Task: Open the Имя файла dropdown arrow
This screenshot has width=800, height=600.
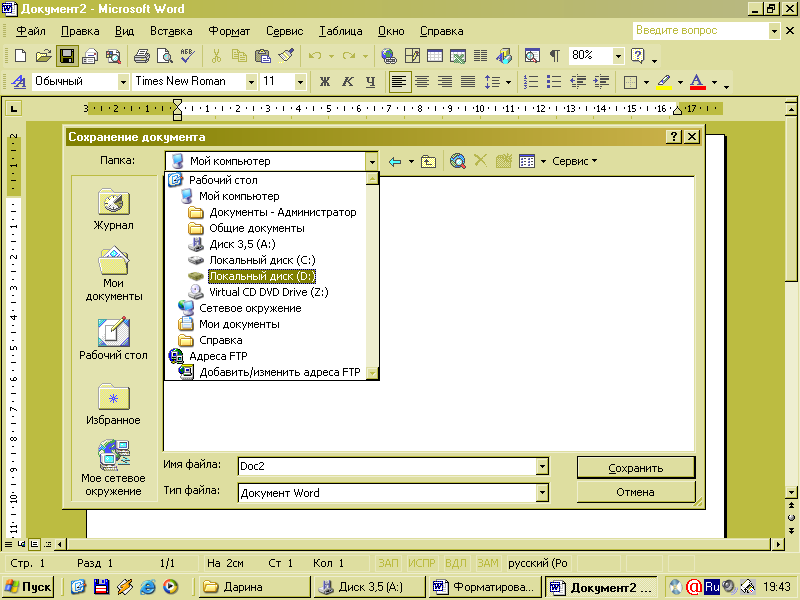Action: tap(542, 466)
